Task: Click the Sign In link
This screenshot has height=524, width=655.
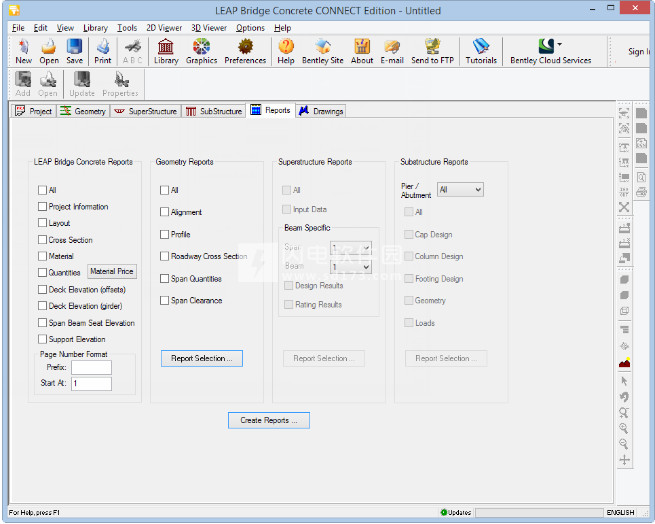Action: pyautogui.click(x=639, y=51)
